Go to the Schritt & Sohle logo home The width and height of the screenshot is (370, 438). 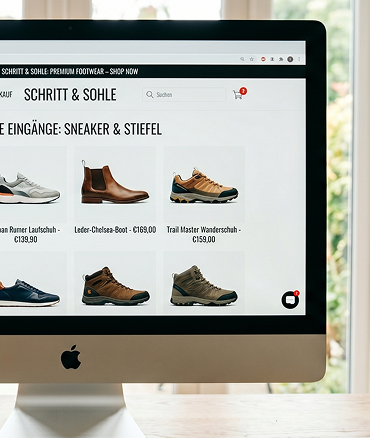pos(70,95)
